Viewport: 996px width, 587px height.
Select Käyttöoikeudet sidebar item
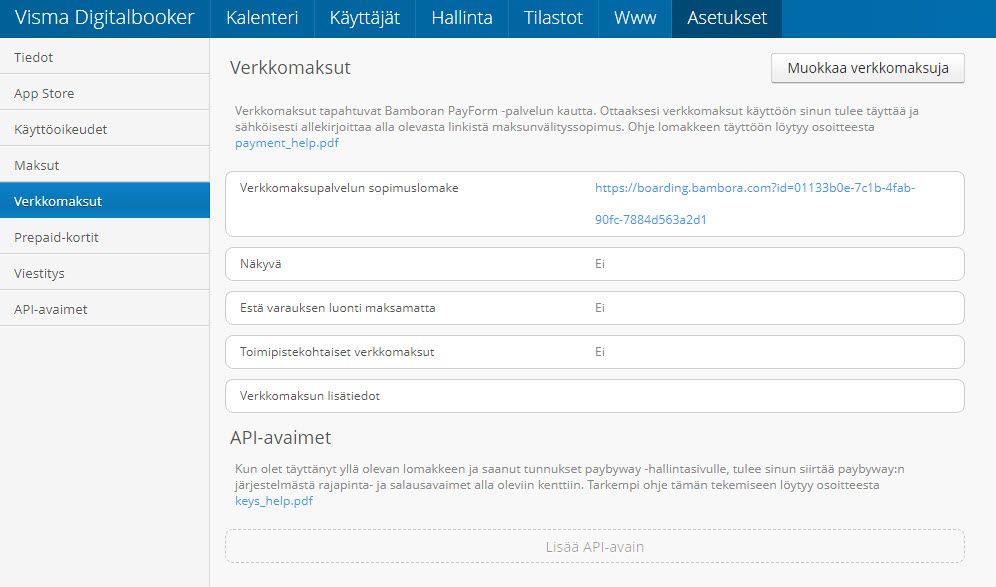coord(61,129)
